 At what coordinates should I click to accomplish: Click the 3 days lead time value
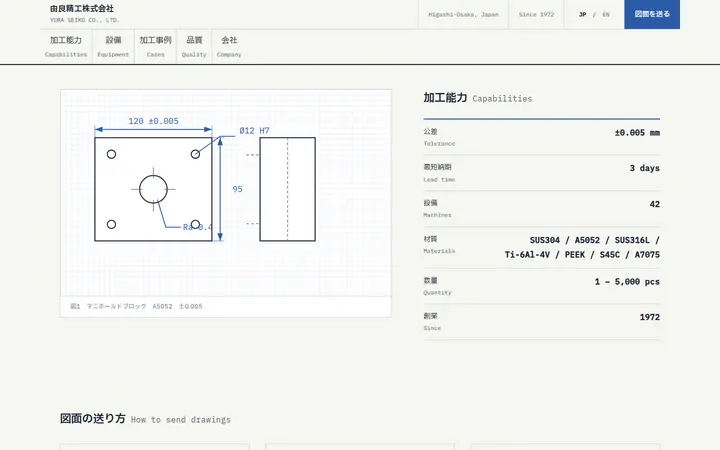pyautogui.click(x=645, y=168)
